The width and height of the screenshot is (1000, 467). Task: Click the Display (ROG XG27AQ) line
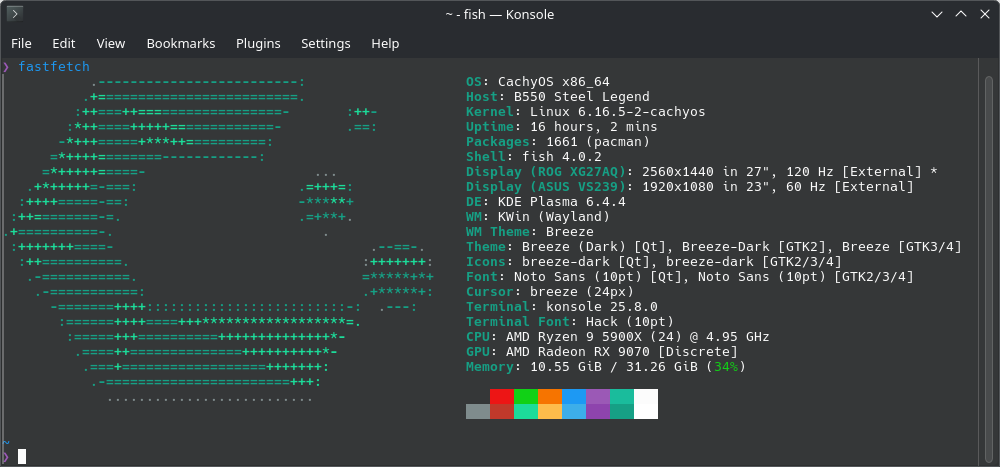click(702, 172)
